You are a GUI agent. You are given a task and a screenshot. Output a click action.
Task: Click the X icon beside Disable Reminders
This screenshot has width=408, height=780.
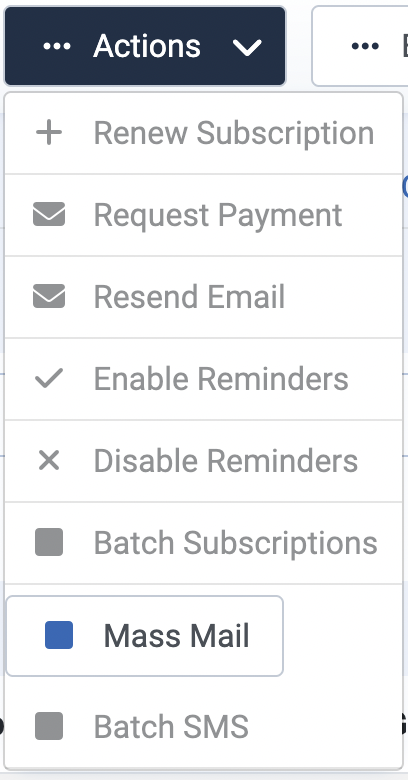point(49,460)
